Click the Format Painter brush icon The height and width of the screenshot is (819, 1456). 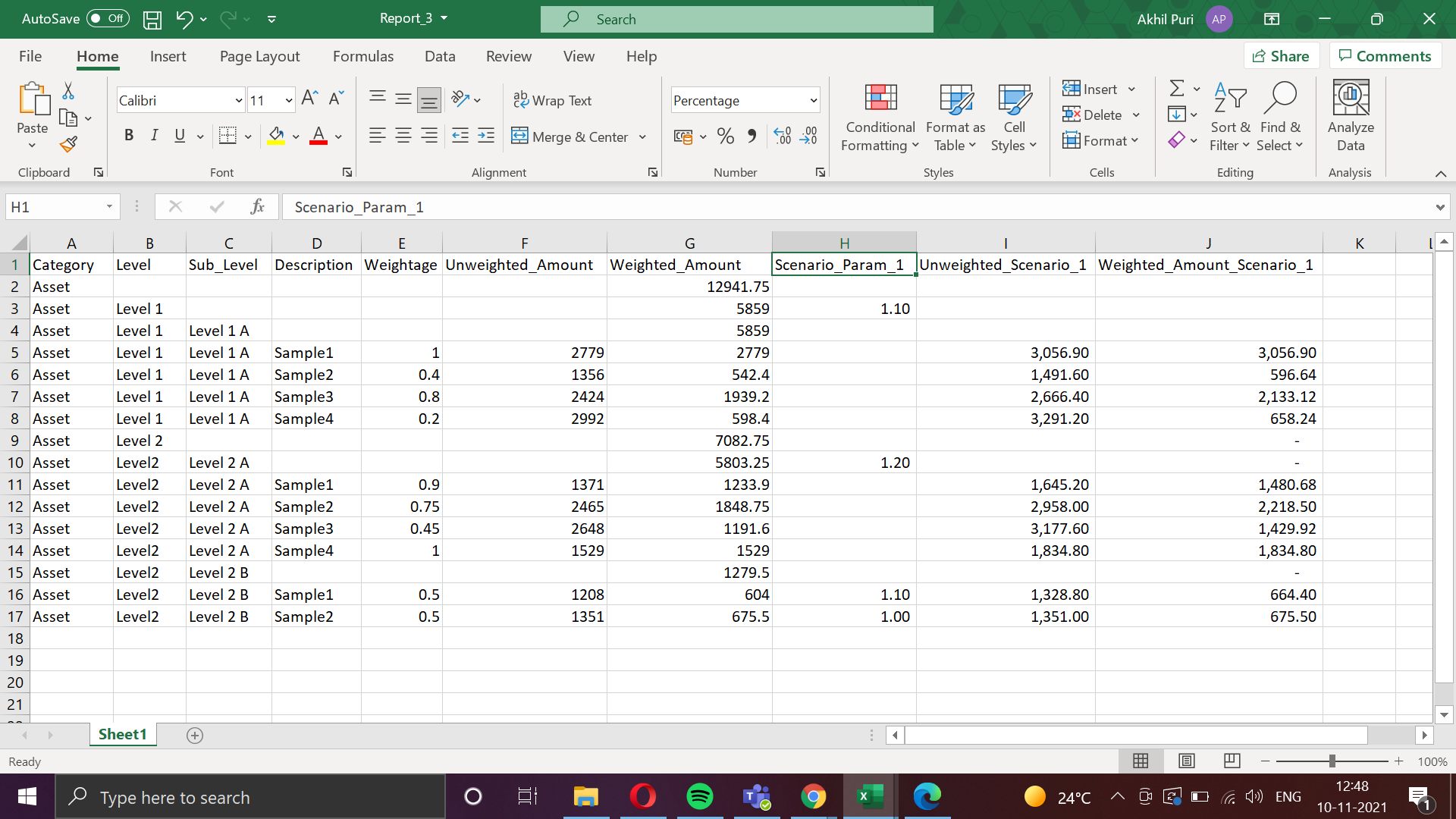pos(69,144)
